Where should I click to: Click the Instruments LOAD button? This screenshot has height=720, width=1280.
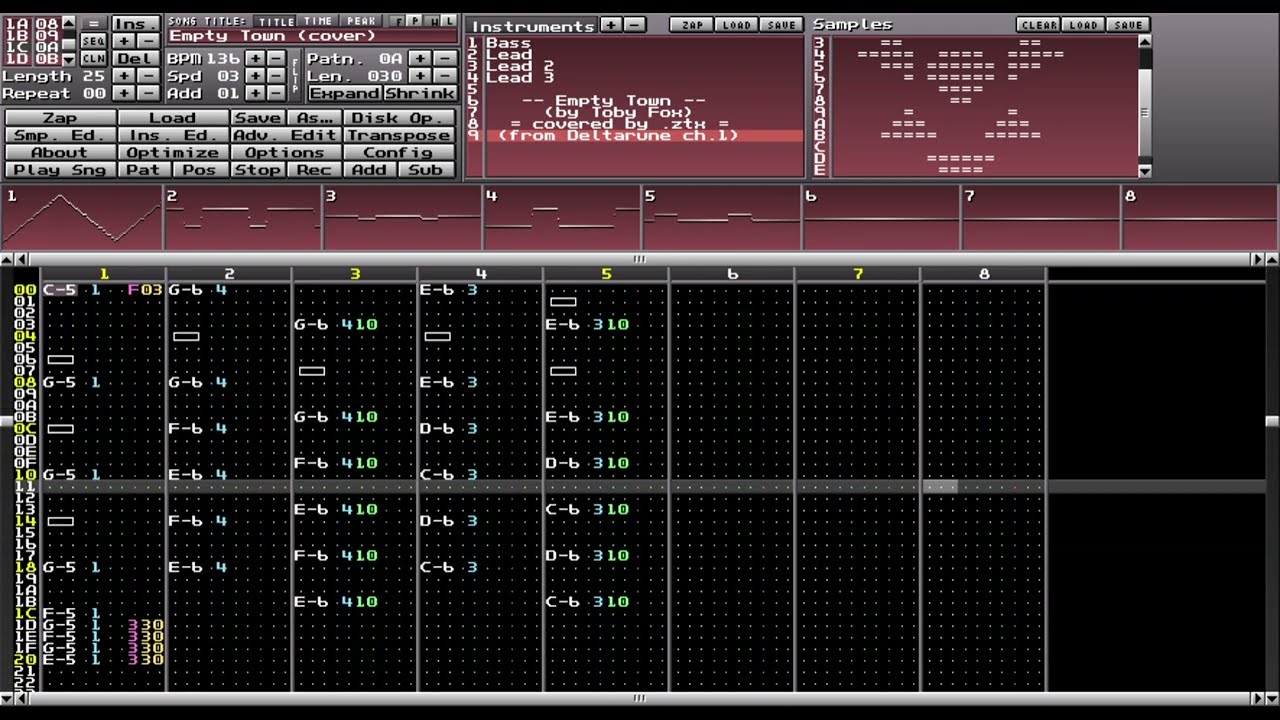click(x=735, y=25)
